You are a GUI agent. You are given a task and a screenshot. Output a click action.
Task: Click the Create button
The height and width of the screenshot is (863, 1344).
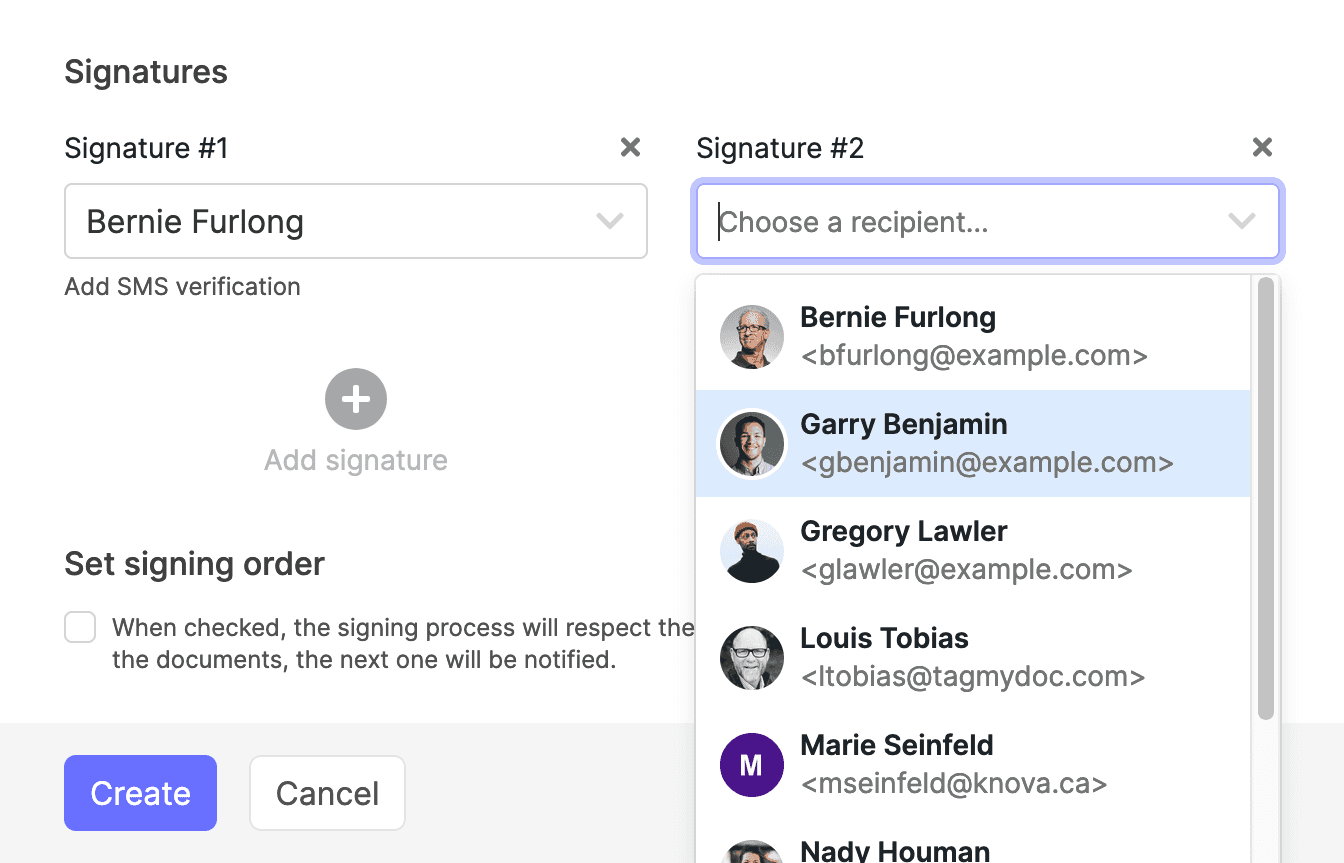click(140, 793)
